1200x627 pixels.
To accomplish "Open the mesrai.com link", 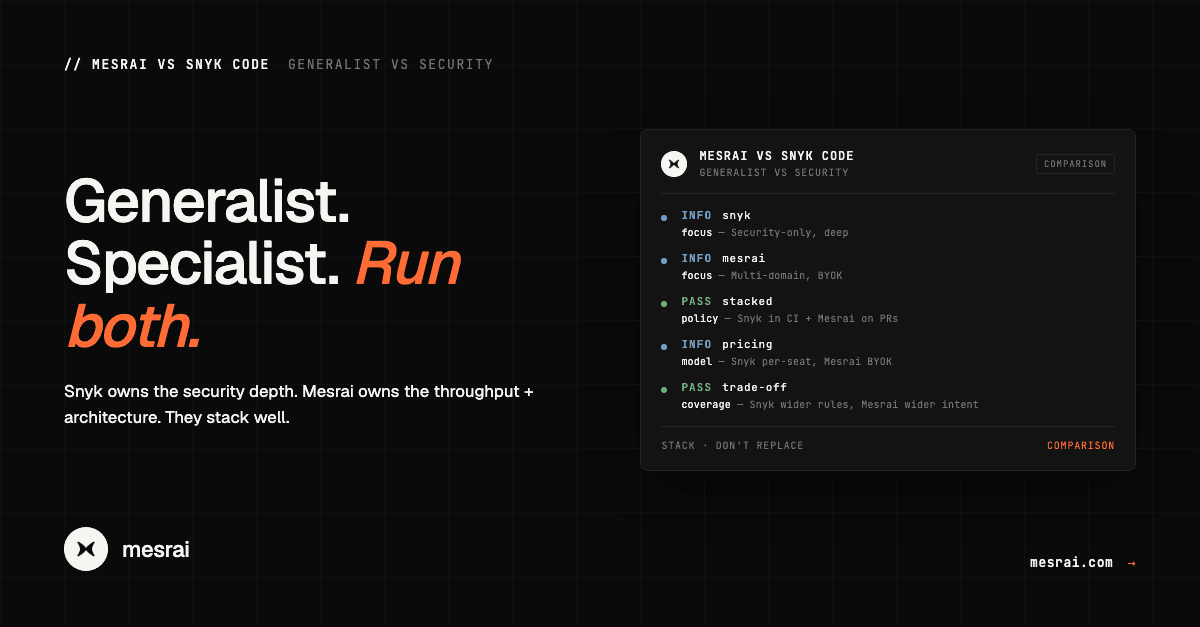I will pyautogui.click(x=1071, y=562).
